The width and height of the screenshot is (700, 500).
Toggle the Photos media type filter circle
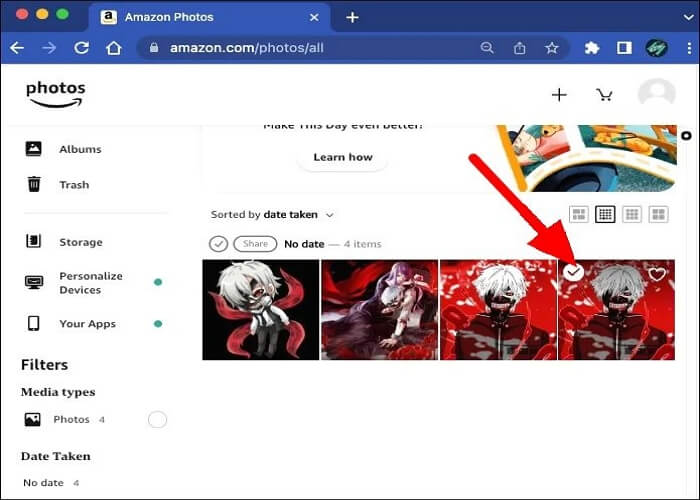tap(157, 420)
